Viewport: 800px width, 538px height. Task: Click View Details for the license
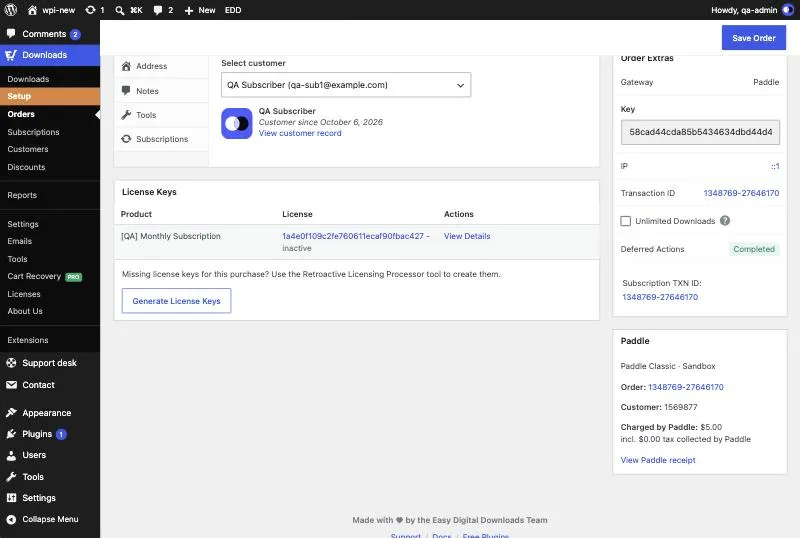(467, 236)
